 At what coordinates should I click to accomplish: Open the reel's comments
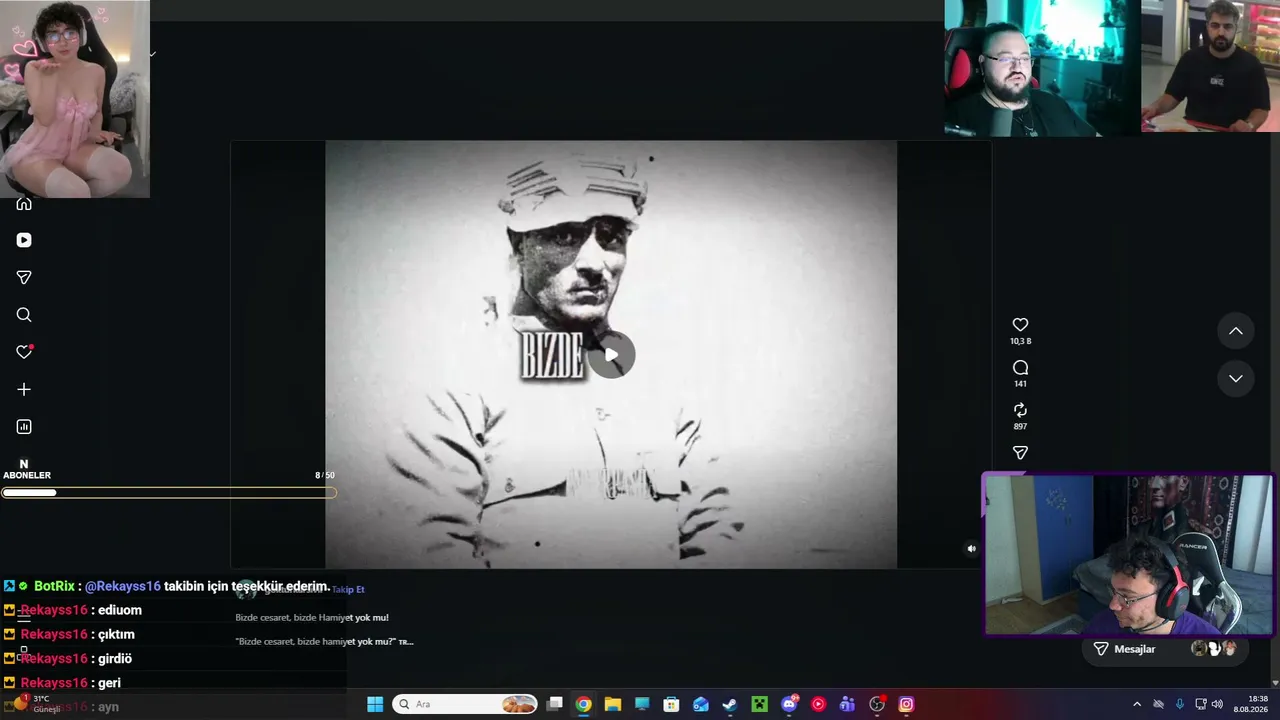click(x=1020, y=368)
